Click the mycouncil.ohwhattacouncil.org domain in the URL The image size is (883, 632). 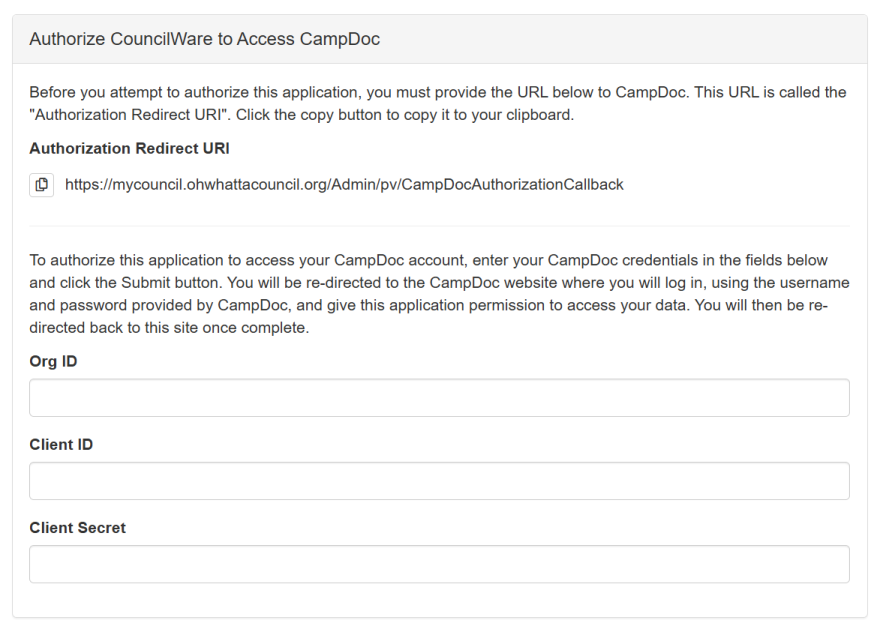point(227,185)
